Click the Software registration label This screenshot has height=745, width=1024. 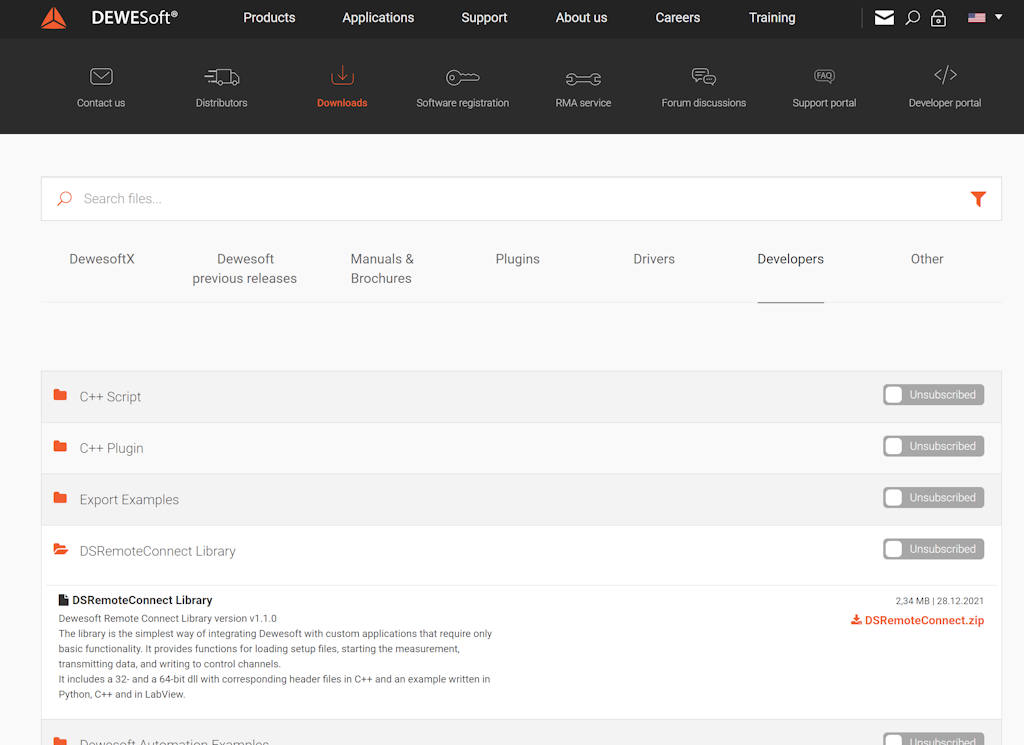tap(462, 103)
